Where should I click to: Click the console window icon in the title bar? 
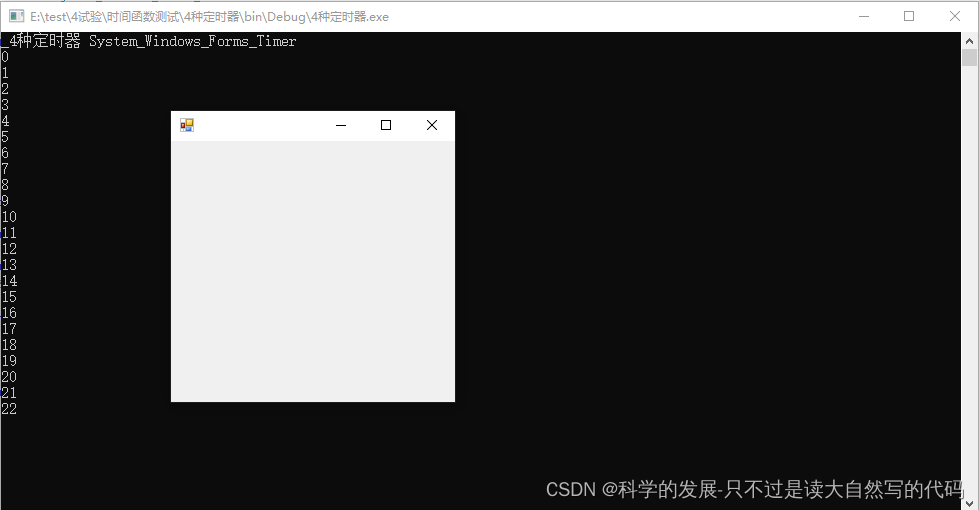click(17, 16)
